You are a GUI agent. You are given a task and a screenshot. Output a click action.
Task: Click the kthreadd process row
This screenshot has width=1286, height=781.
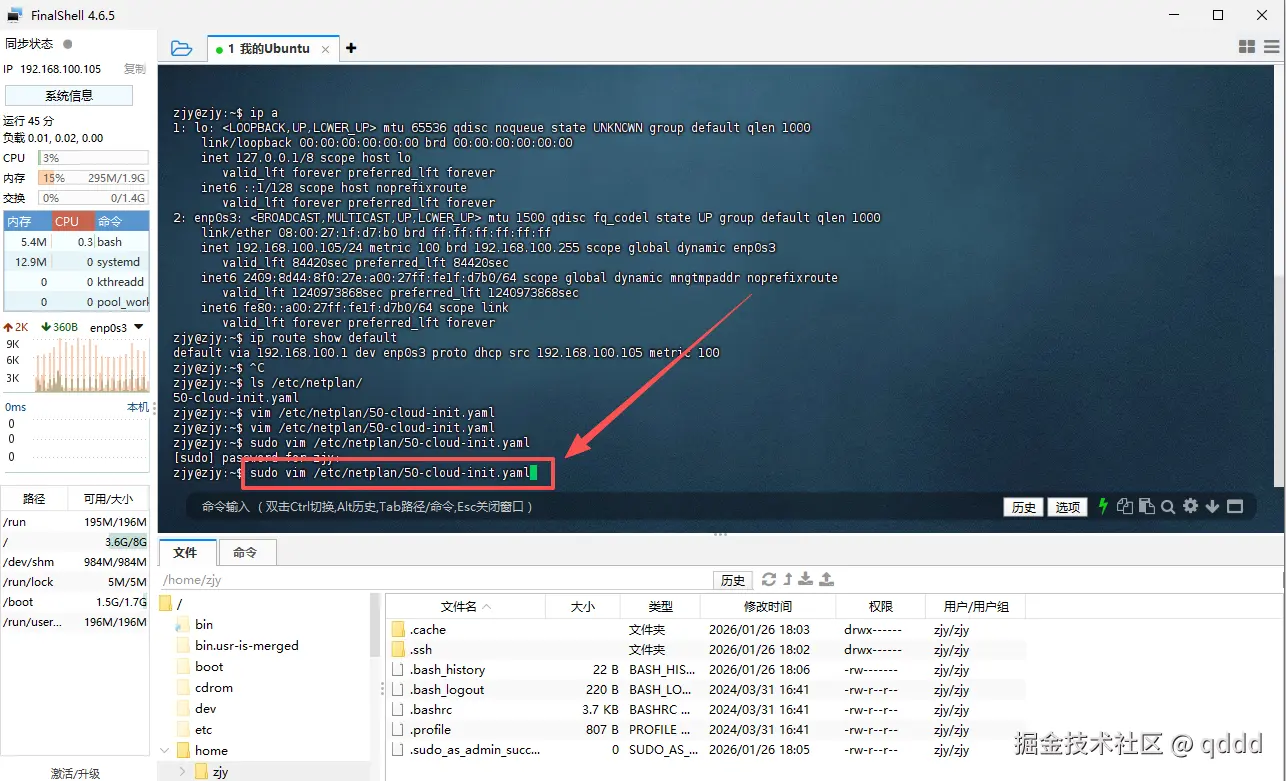pyautogui.click(x=77, y=282)
